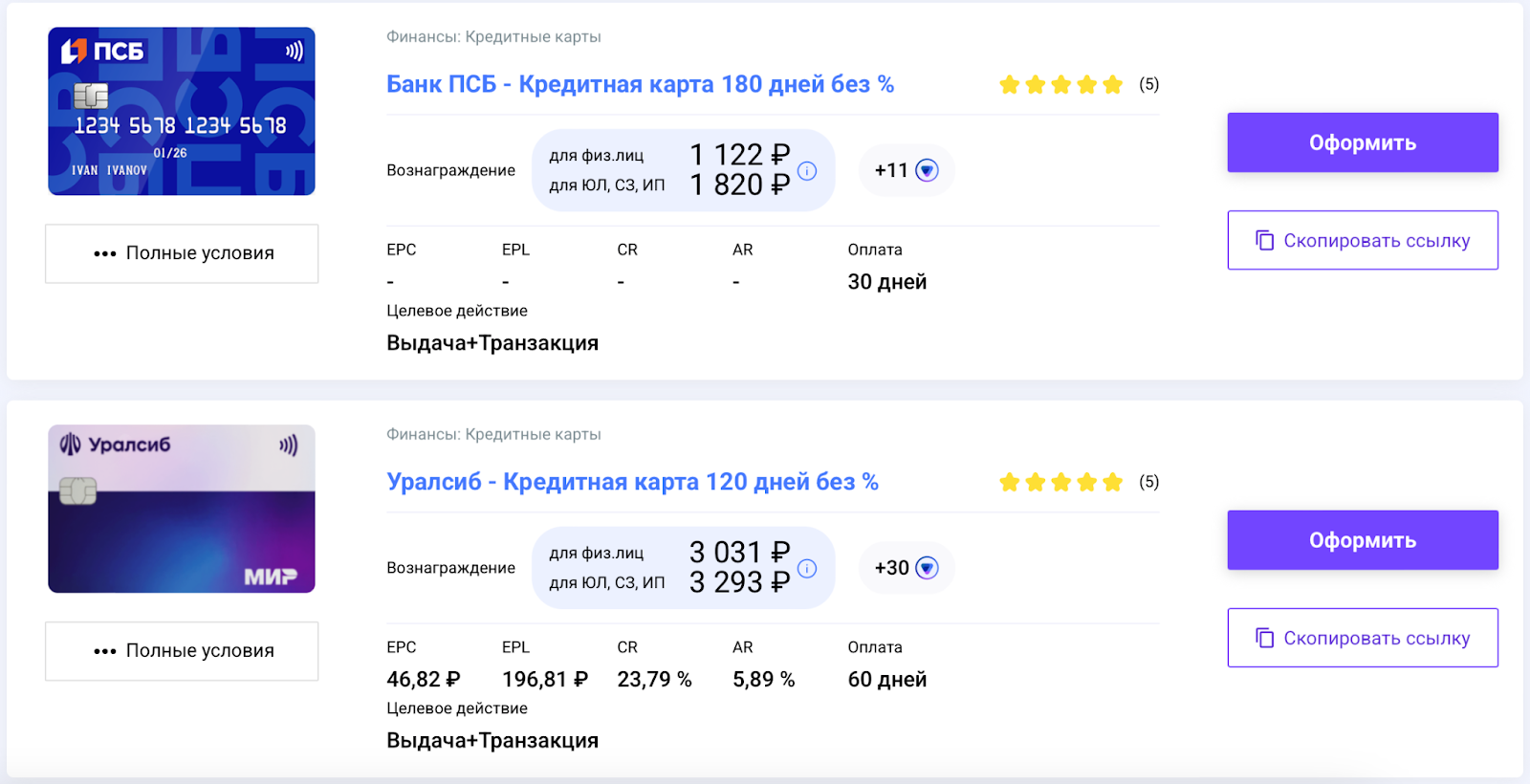1530x784 pixels.
Task: Open the Уралсиб 120 days card title link
Action: click(632, 482)
